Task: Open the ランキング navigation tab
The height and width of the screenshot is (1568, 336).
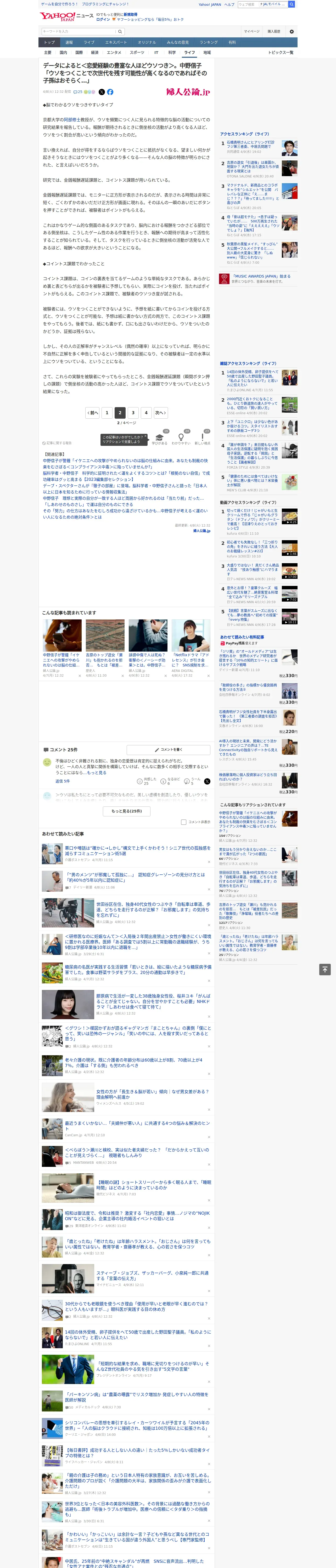Action: point(209,43)
